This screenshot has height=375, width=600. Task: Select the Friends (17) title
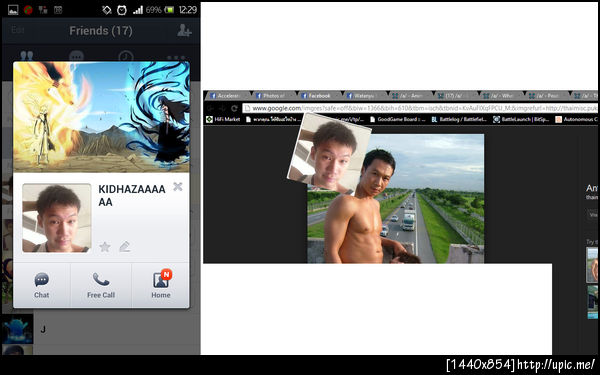click(x=101, y=31)
